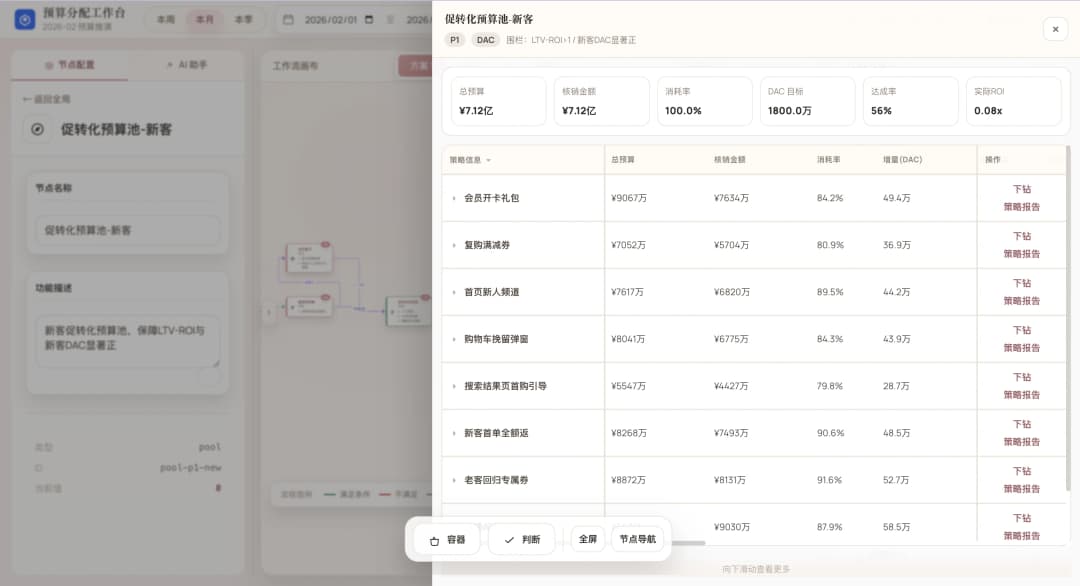Expand the 会员开卡礼包 strategy row
The width and height of the screenshot is (1080, 586).
(x=452, y=198)
